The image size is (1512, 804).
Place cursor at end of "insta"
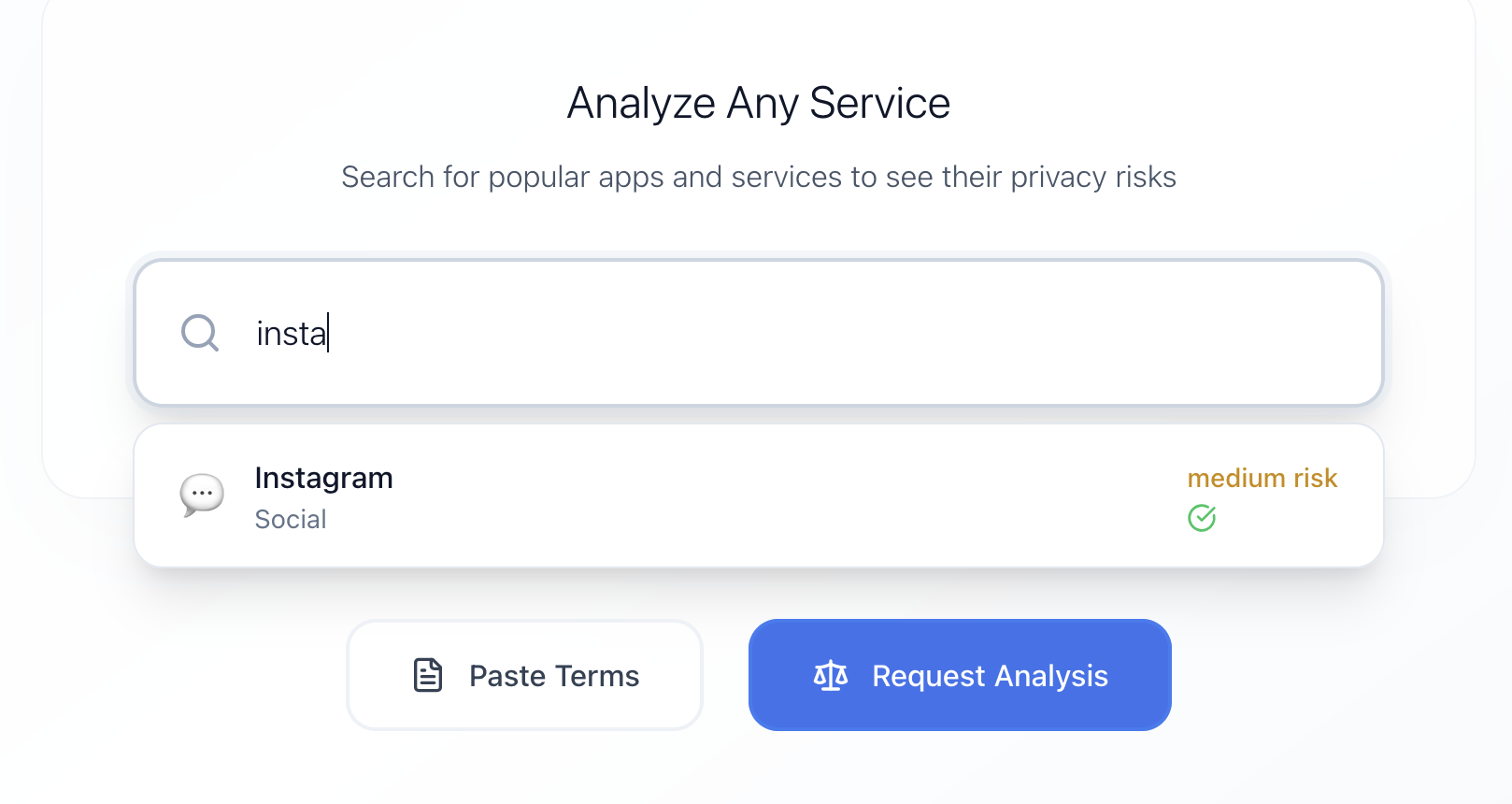tap(328, 334)
